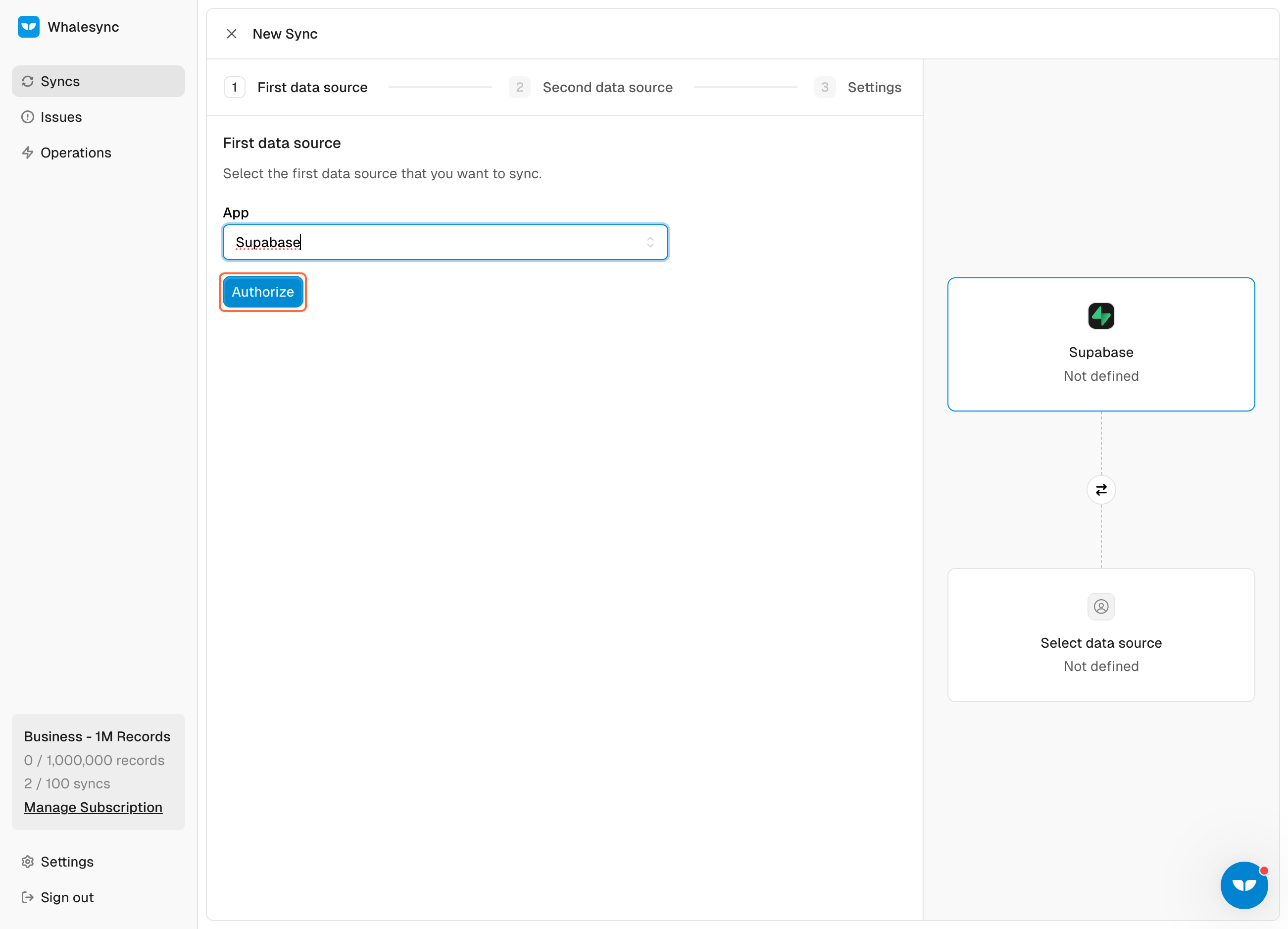Click '2 / 100 syncs' usage text

point(67,784)
